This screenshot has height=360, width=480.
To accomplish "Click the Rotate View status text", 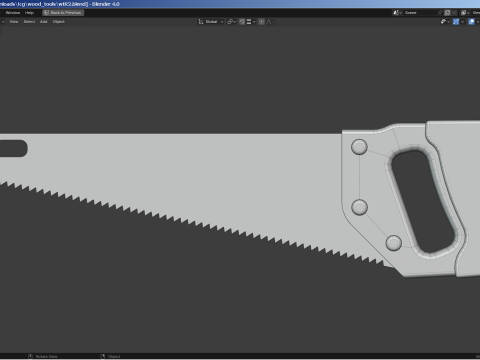I will click(46, 356).
